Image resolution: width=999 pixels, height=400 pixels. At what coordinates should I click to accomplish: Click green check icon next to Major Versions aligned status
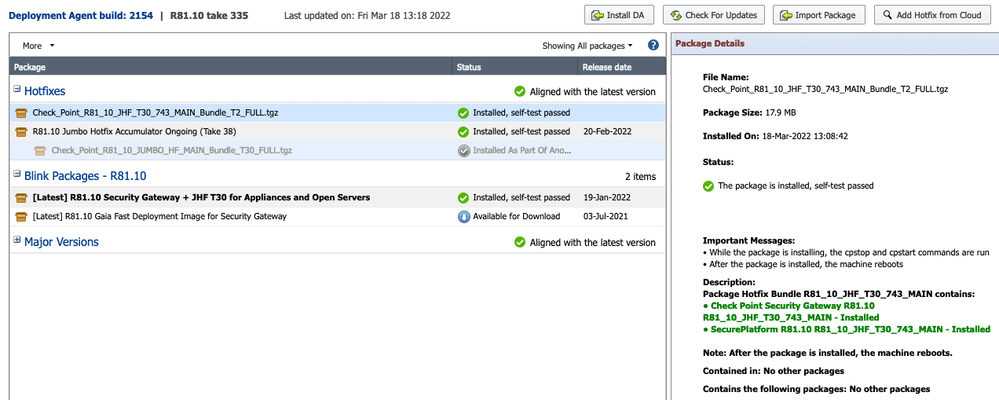(x=520, y=243)
